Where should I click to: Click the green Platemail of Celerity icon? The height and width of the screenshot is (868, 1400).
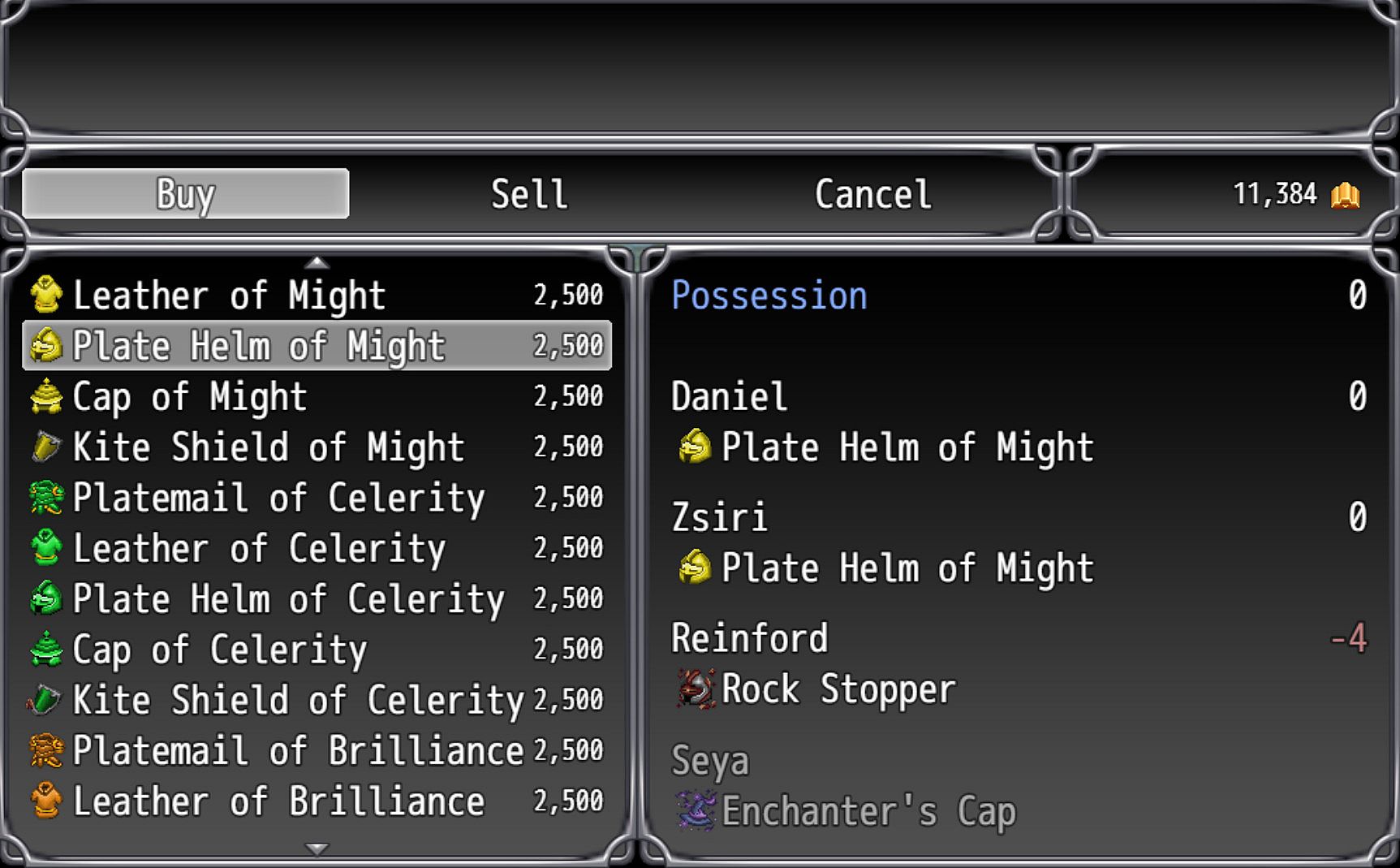(46, 498)
